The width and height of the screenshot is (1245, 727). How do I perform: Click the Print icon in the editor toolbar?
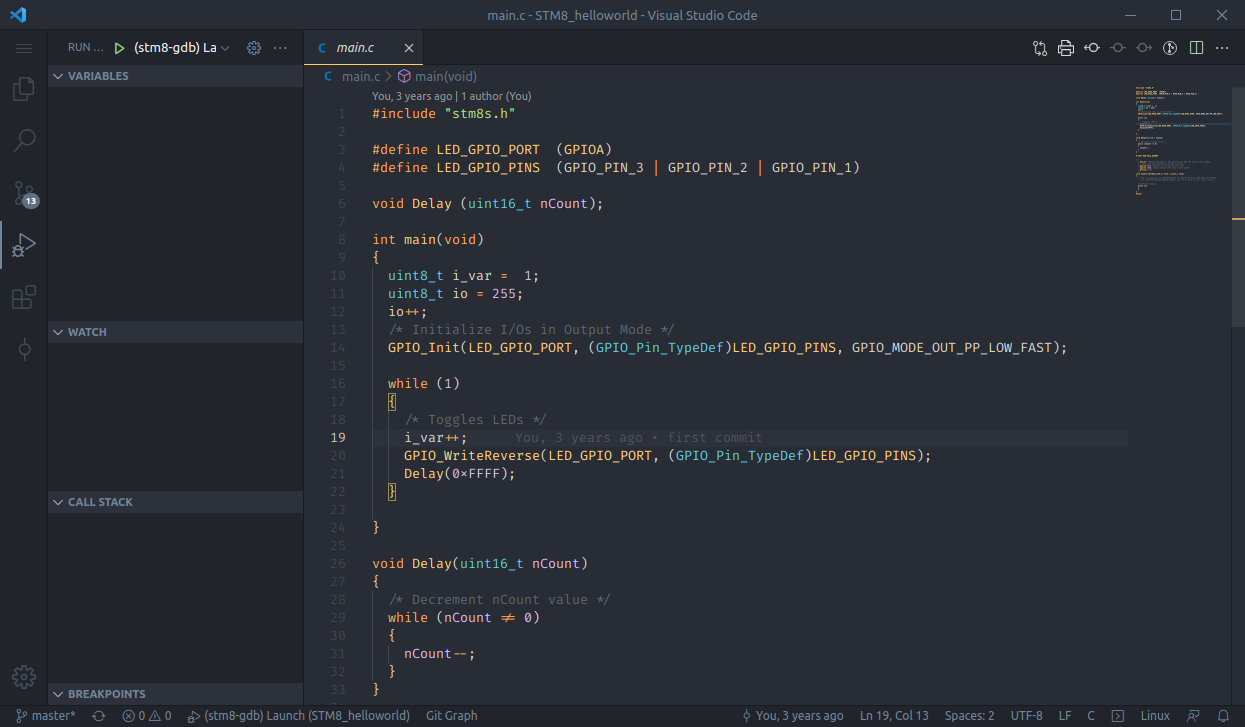click(x=1066, y=48)
